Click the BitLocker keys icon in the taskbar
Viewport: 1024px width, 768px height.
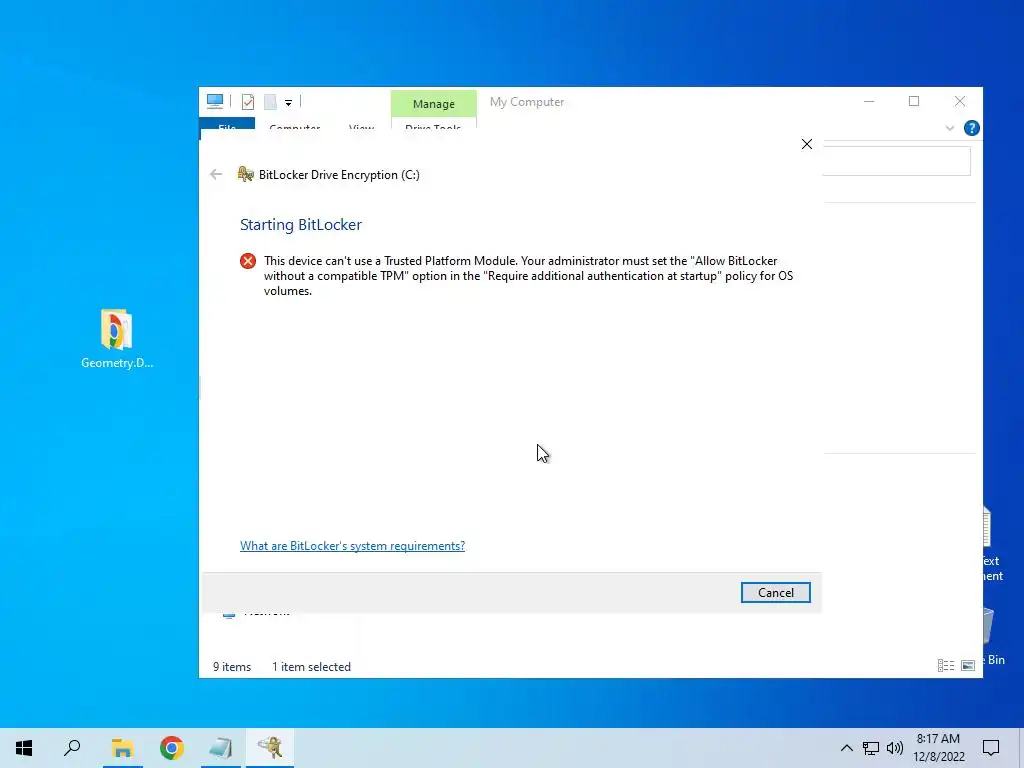(270, 748)
